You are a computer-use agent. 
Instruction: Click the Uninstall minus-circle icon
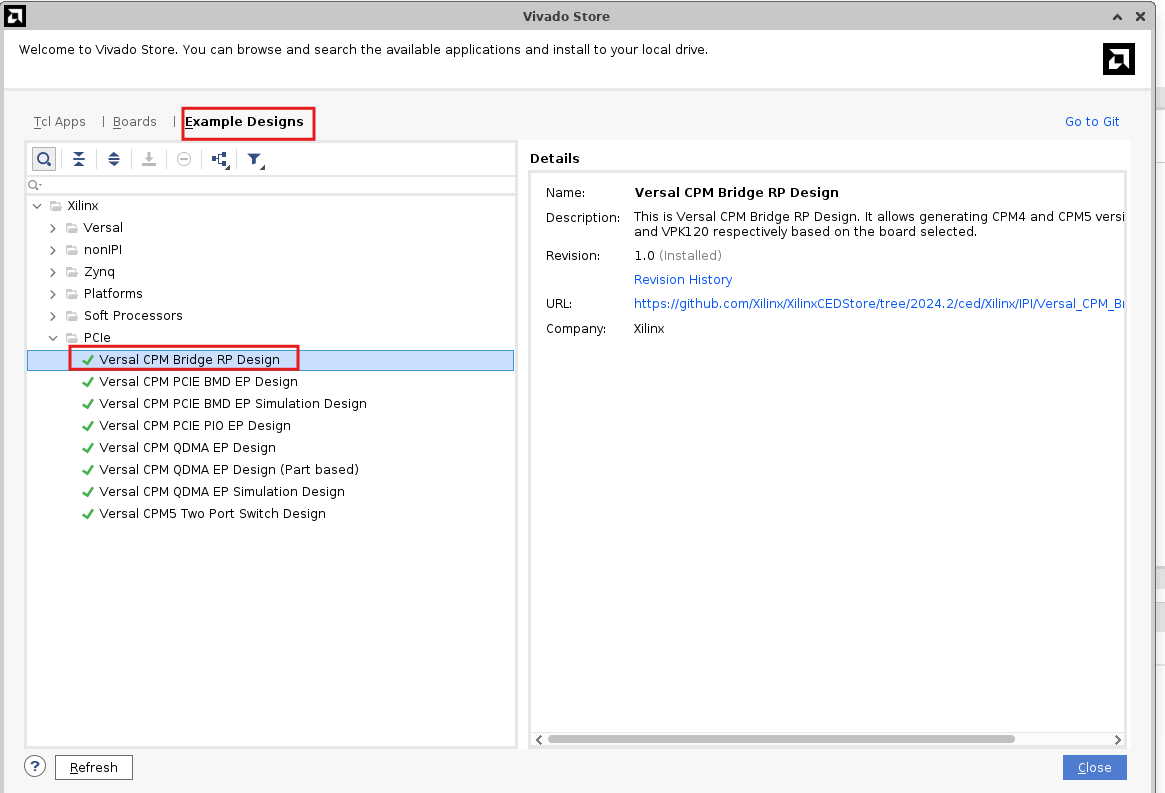pos(184,159)
